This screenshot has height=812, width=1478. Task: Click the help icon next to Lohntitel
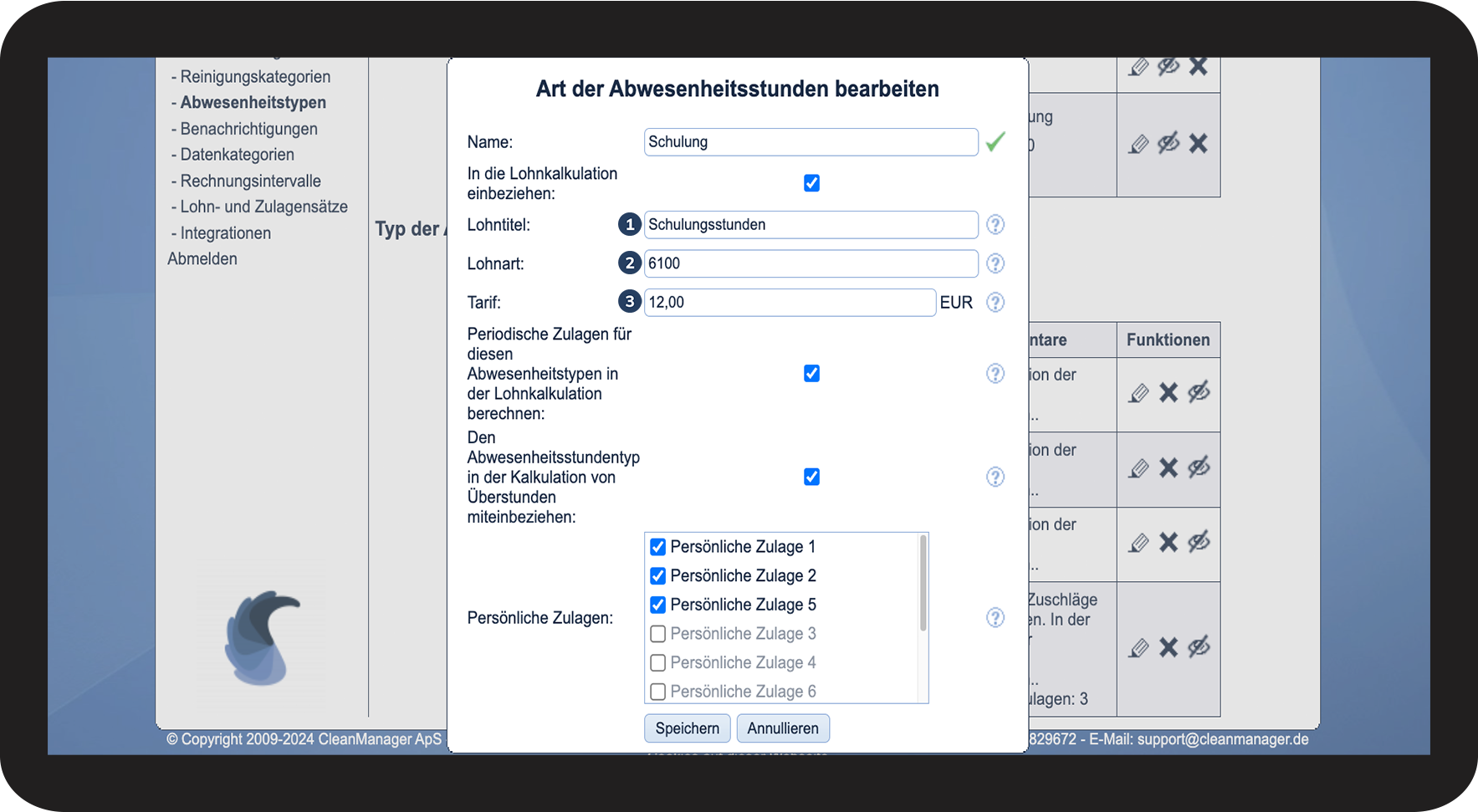(995, 225)
